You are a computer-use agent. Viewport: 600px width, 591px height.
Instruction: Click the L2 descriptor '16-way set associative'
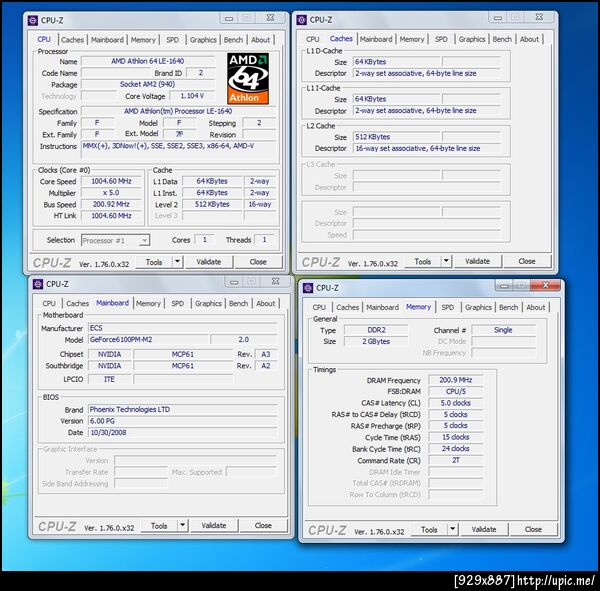click(427, 148)
